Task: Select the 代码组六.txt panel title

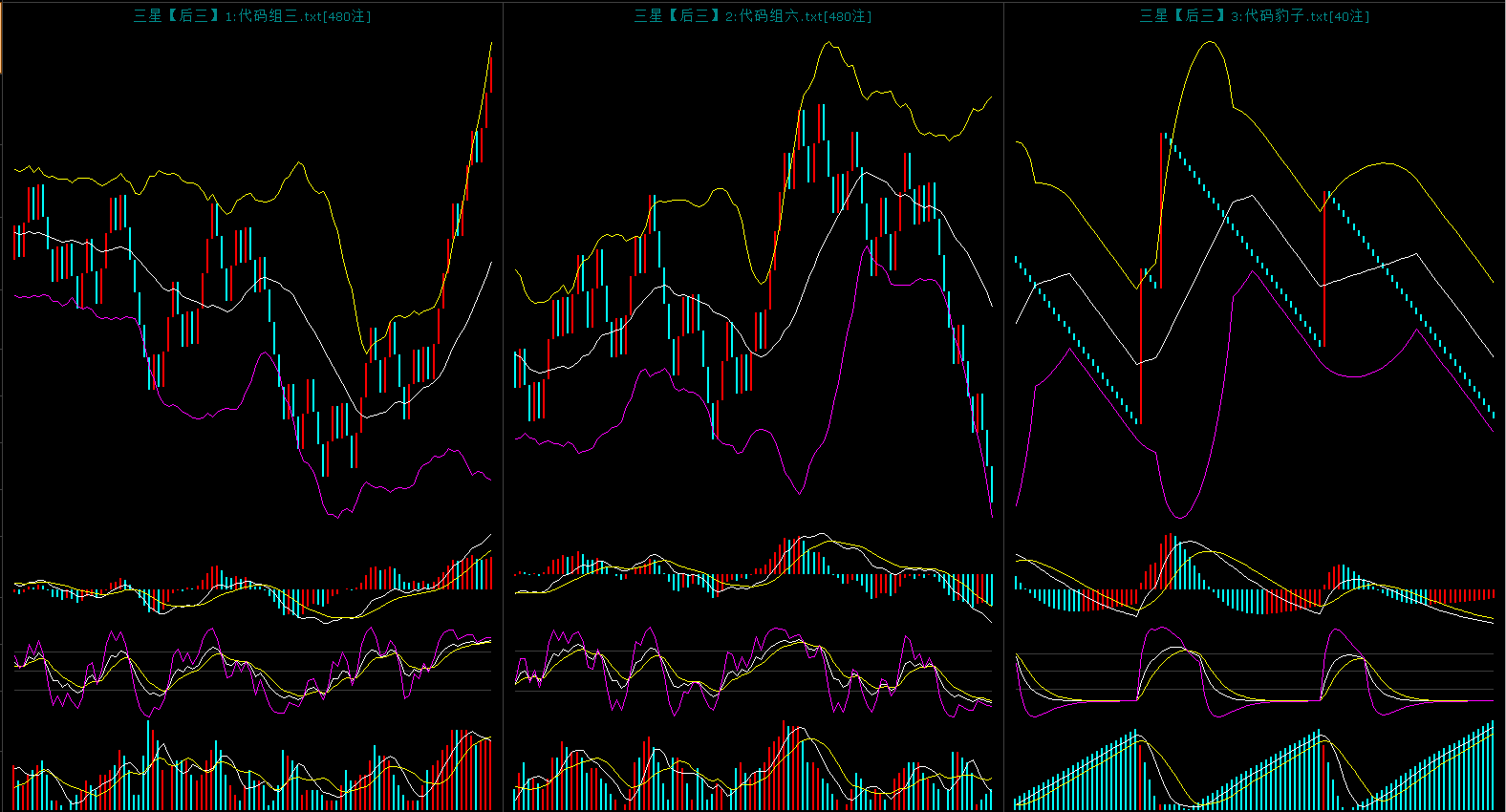Action: pyautogui.click(x=753, y=16)
